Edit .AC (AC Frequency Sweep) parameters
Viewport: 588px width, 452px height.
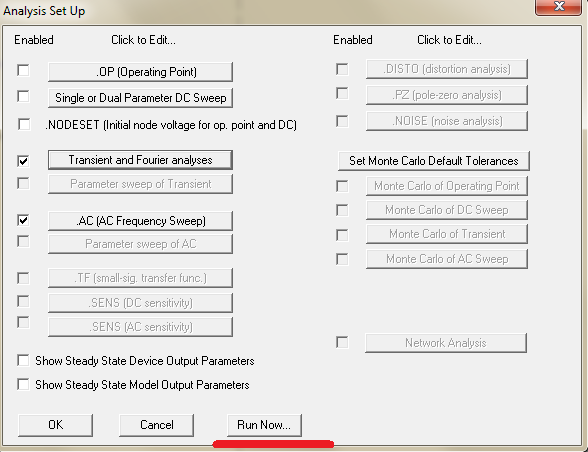point(140,221)
